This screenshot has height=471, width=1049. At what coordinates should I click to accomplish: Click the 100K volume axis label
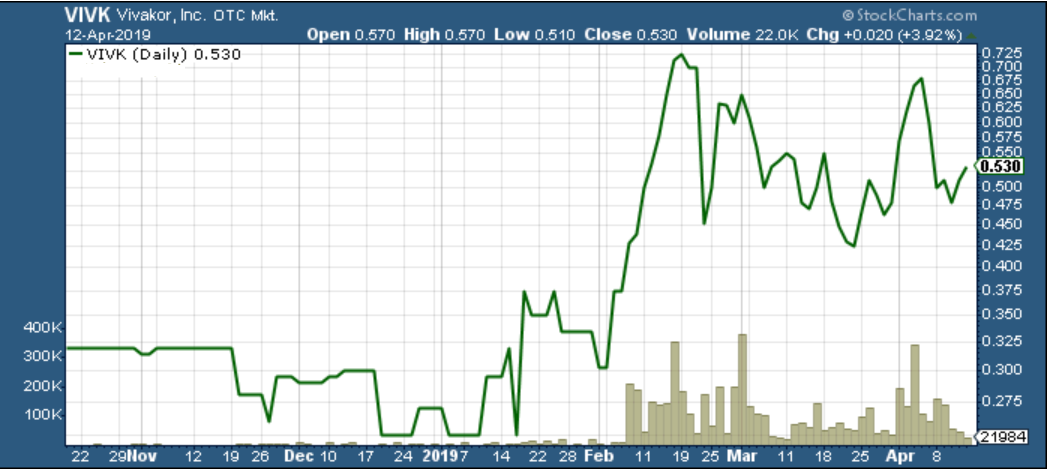point(45,415)
